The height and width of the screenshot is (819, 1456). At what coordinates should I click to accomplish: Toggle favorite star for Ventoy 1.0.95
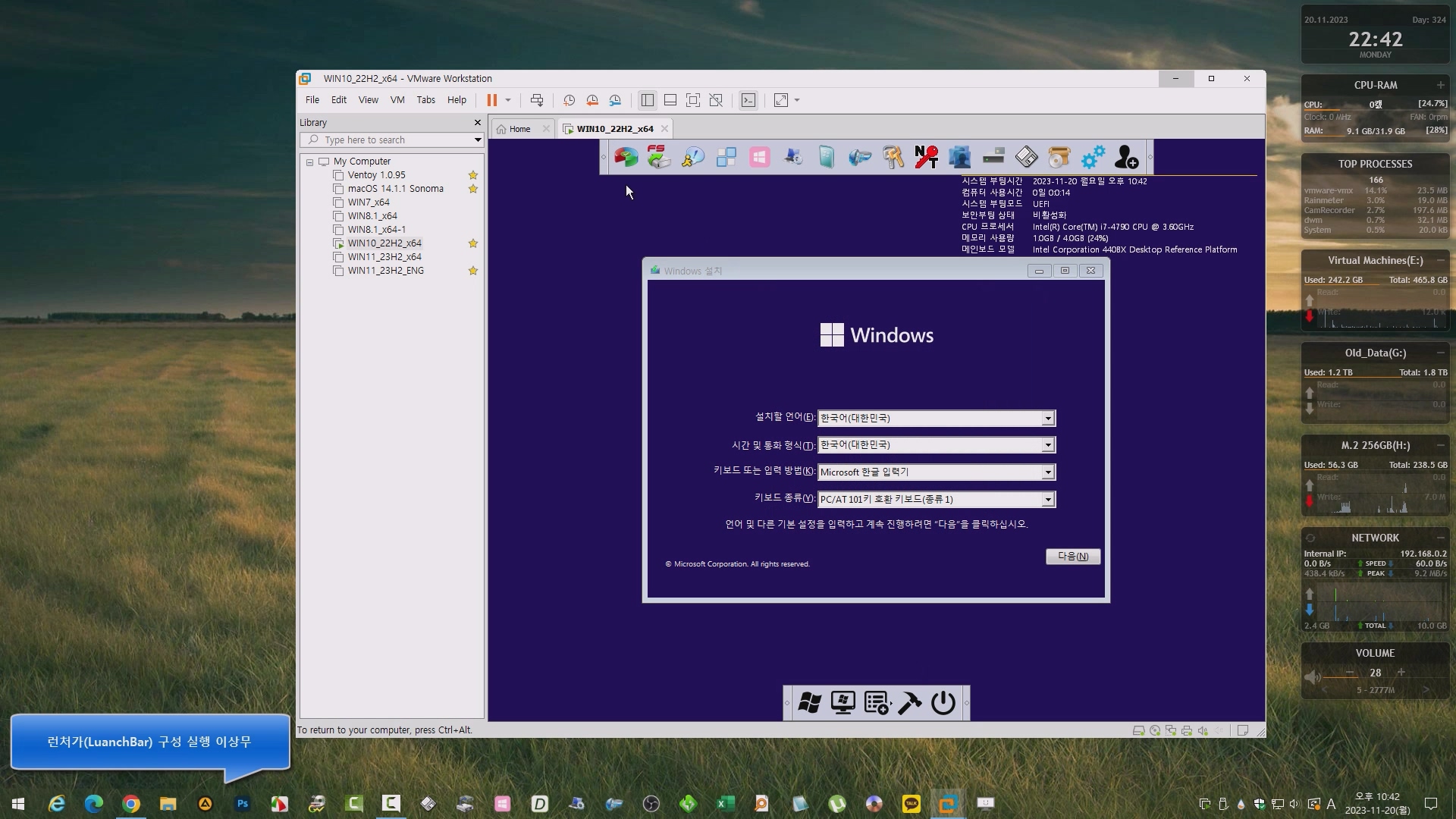[x=473, y=175]
